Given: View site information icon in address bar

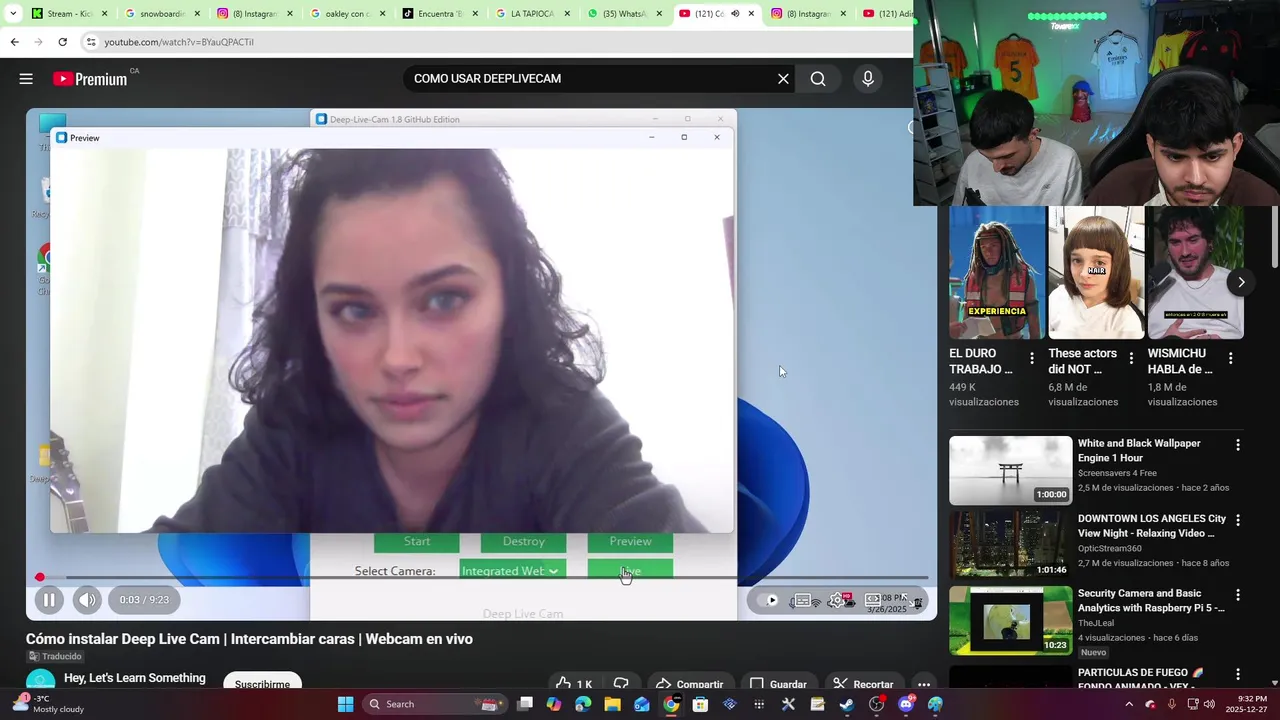Looking at the screenshot, I should (90, 42).
